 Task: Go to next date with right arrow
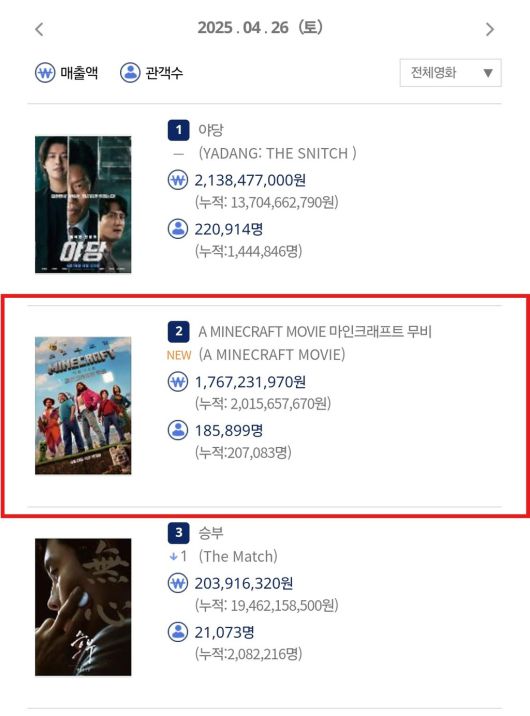tap(490, 29)
